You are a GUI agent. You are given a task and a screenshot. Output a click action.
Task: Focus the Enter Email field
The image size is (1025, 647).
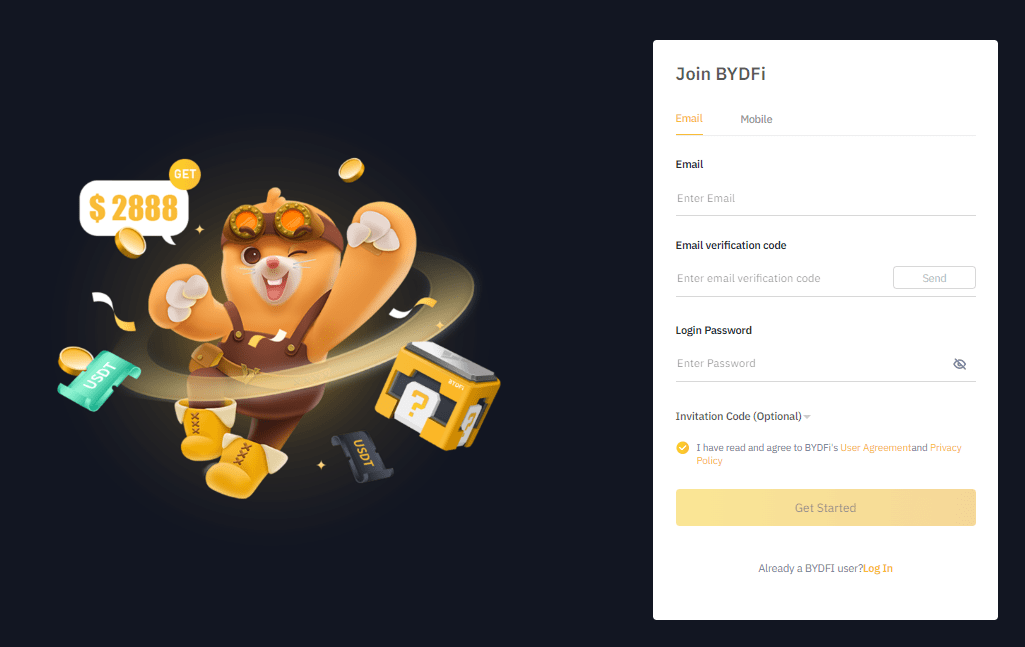coord(826,199)
